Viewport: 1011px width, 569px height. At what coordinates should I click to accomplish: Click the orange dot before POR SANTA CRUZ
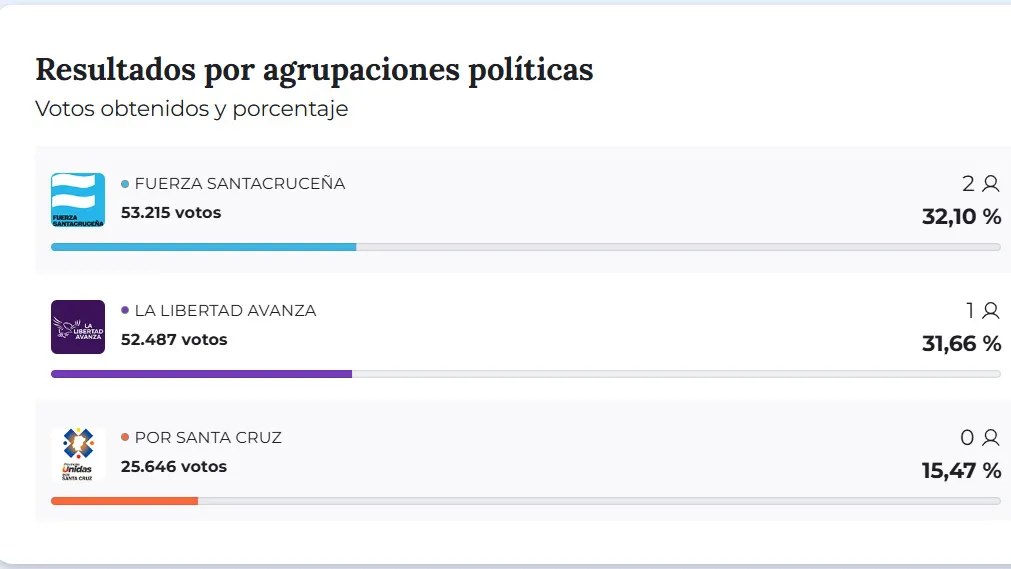pyautogui.click(x=125, y=438)
